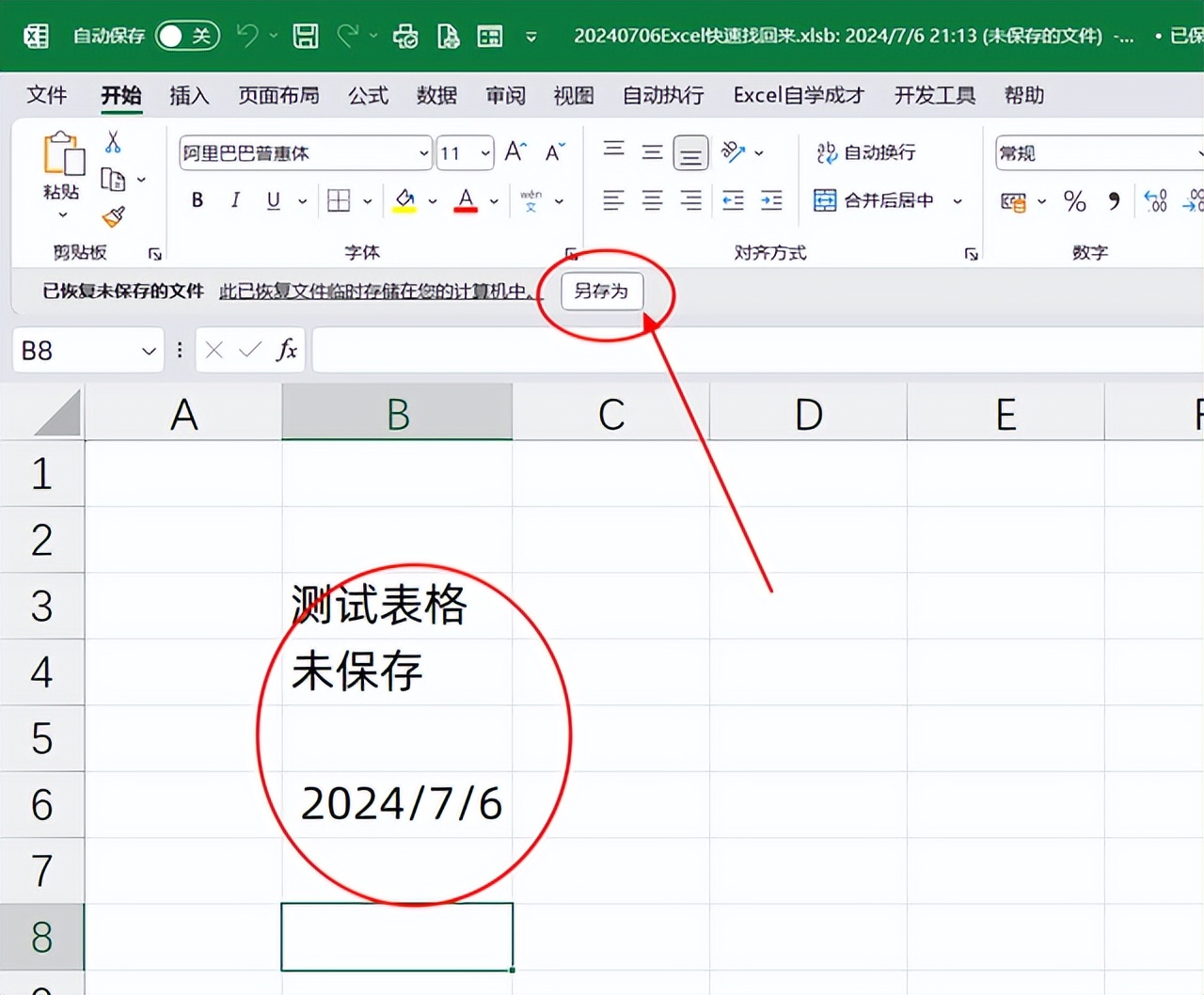Toggle Bold formatting
This screenshot has height=995, width=1204.
point(198,199)
